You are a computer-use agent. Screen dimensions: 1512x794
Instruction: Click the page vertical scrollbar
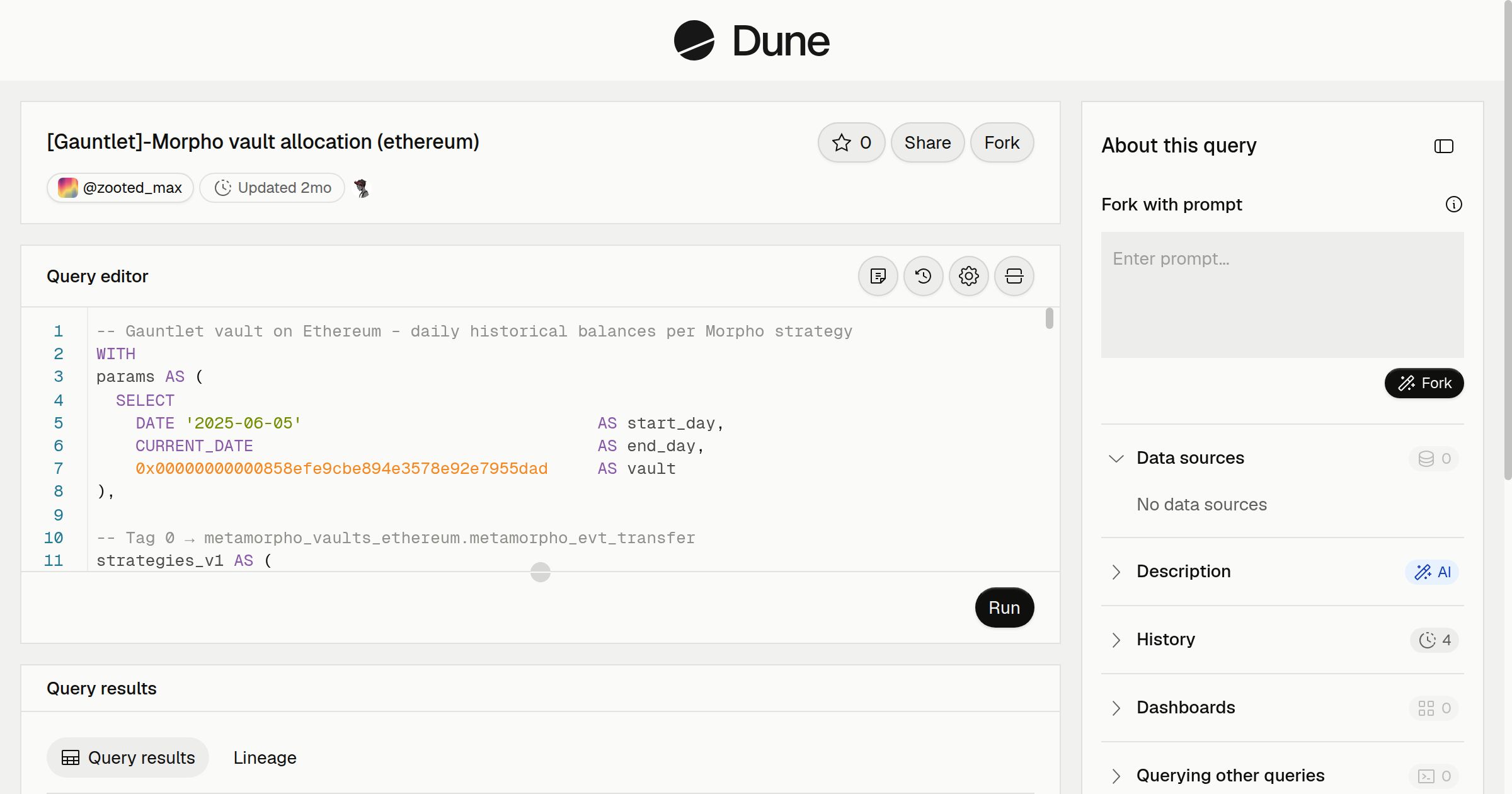click(1508, 239)
